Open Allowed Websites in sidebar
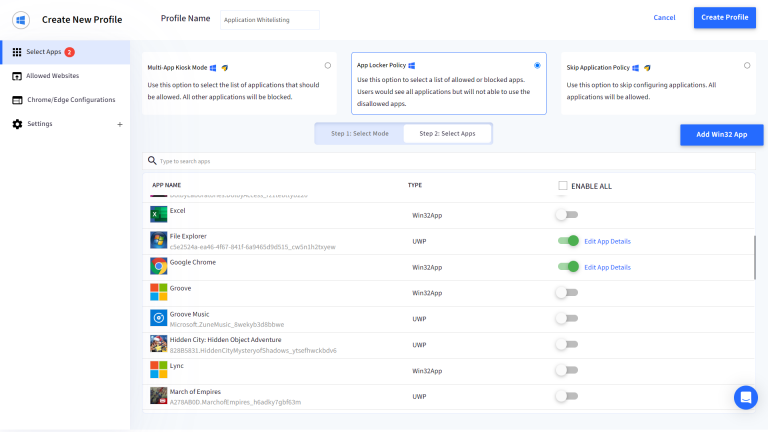This screenshot has width=768, height=432. click(x=52, y=76)
